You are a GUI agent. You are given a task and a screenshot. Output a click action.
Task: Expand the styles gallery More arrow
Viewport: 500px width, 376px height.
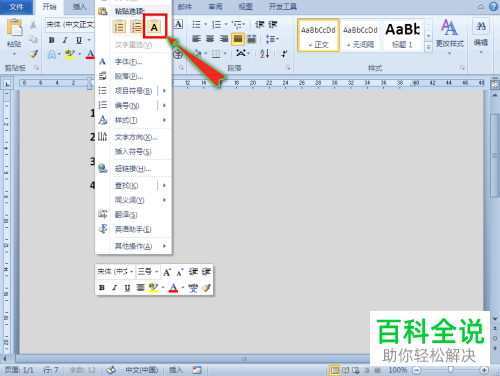[428, 48]
